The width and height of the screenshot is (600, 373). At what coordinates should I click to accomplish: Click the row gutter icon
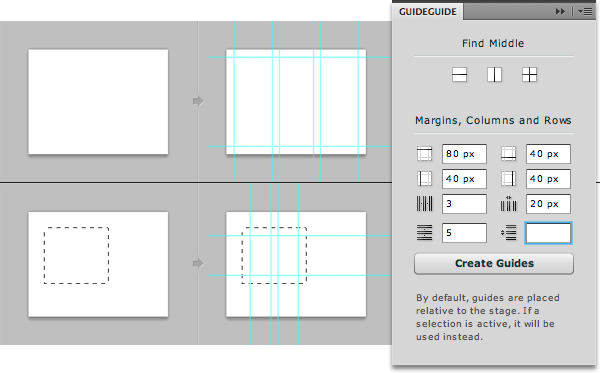click(509, 233)
